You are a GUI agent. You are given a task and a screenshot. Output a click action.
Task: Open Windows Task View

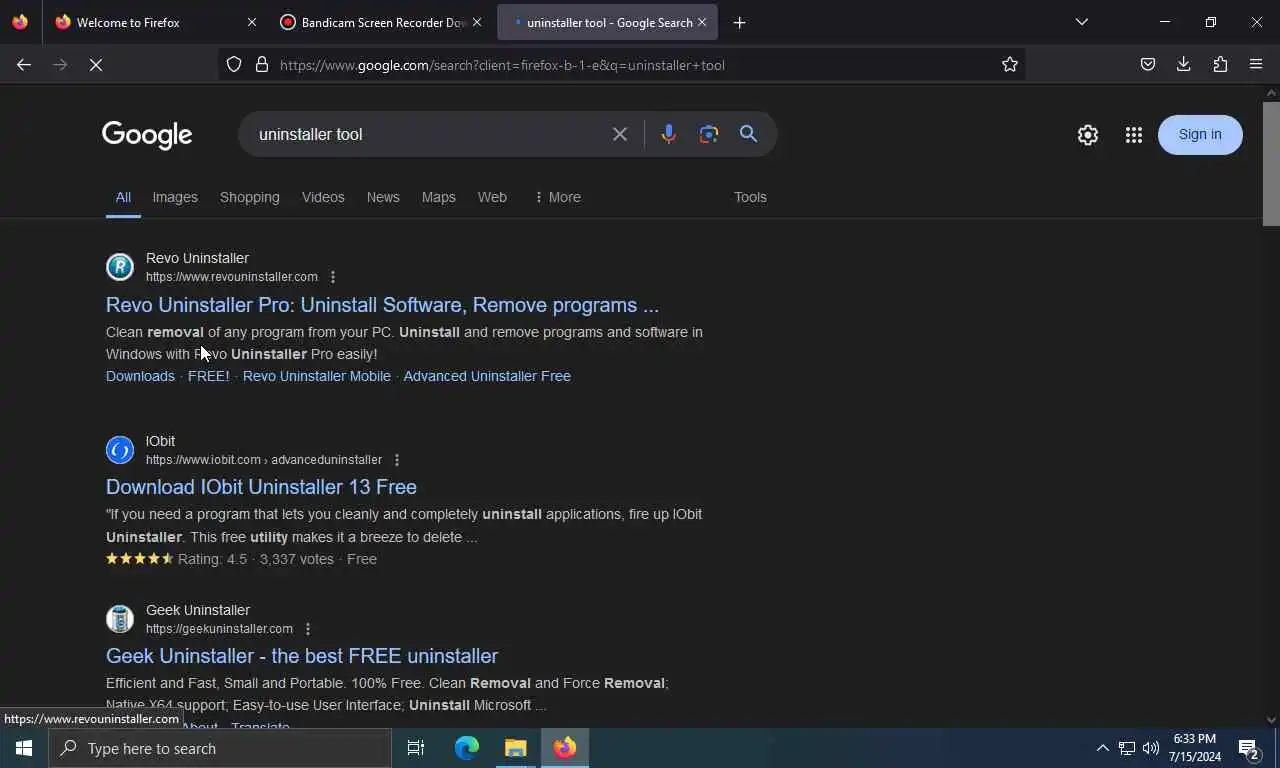pyautogui.click(x=416, y=748)
